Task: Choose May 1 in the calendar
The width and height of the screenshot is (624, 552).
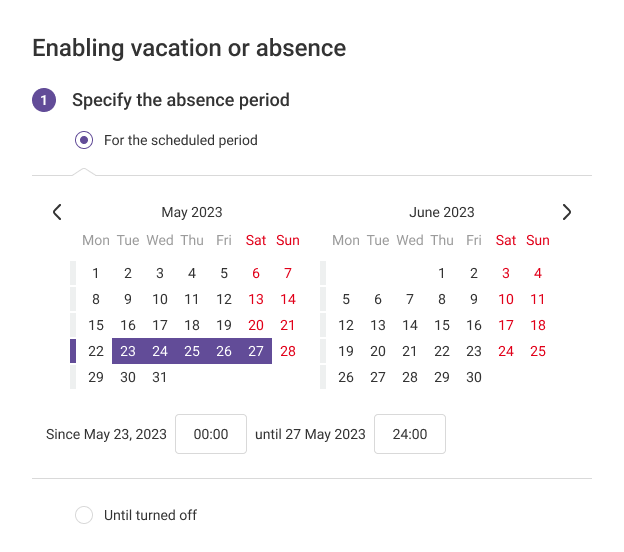Action: (96, 273)
